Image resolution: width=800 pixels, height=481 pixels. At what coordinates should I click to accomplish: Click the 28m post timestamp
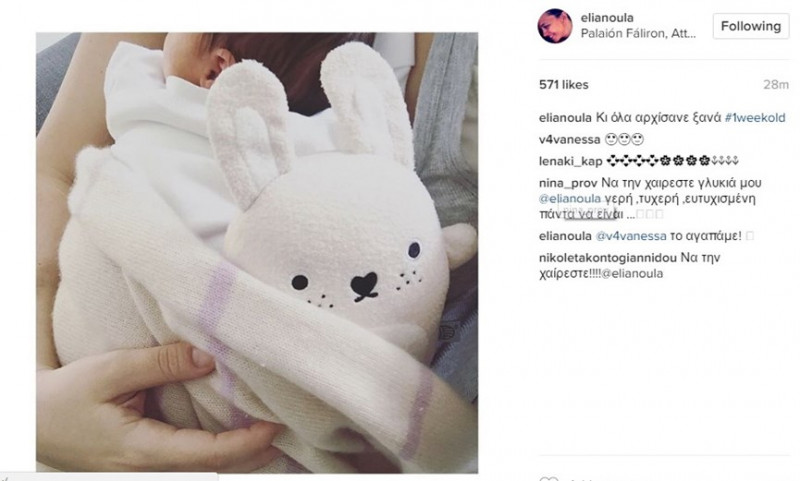[x=776, y=85]
